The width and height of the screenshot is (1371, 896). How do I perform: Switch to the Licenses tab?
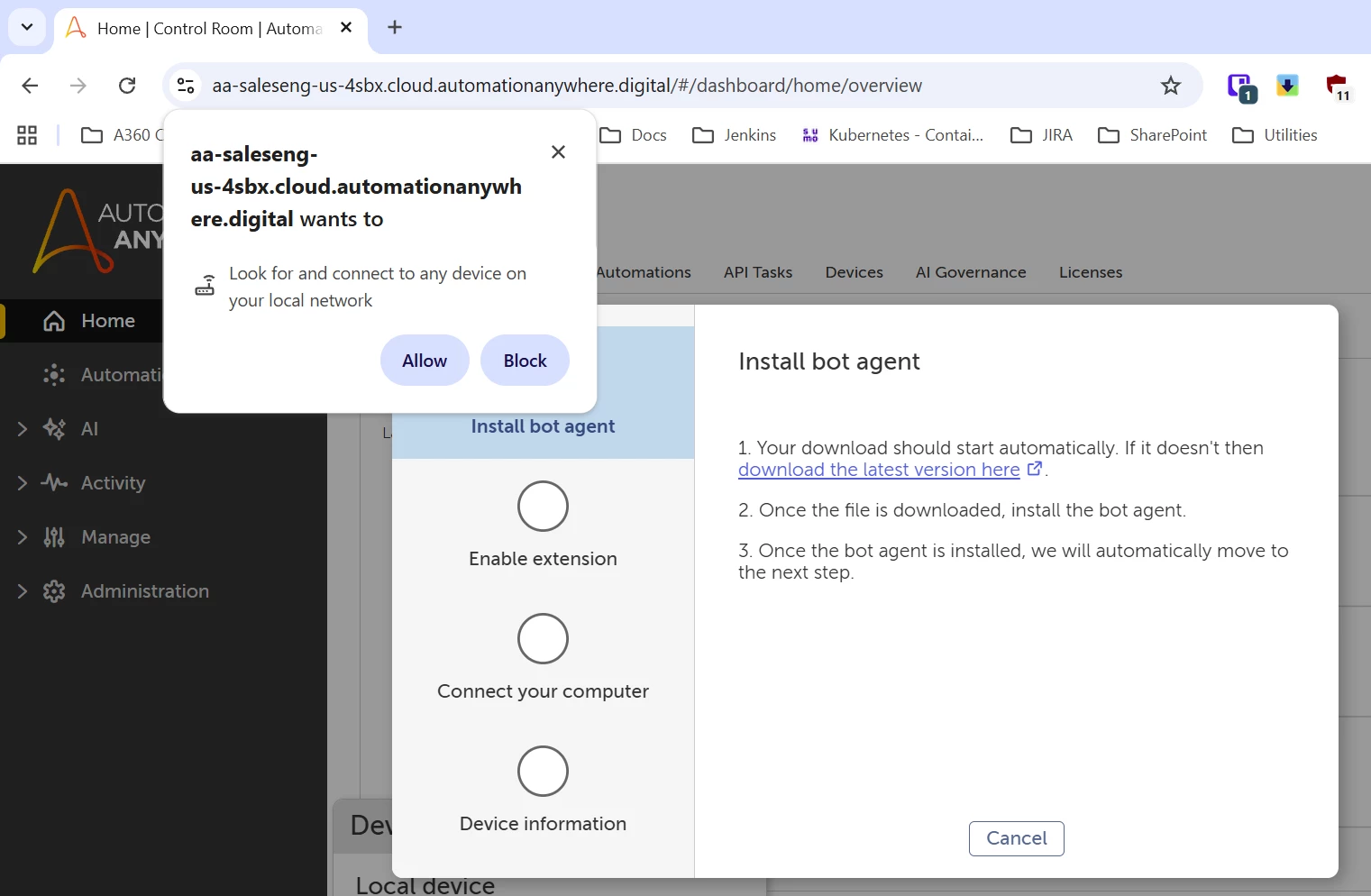1091,272
